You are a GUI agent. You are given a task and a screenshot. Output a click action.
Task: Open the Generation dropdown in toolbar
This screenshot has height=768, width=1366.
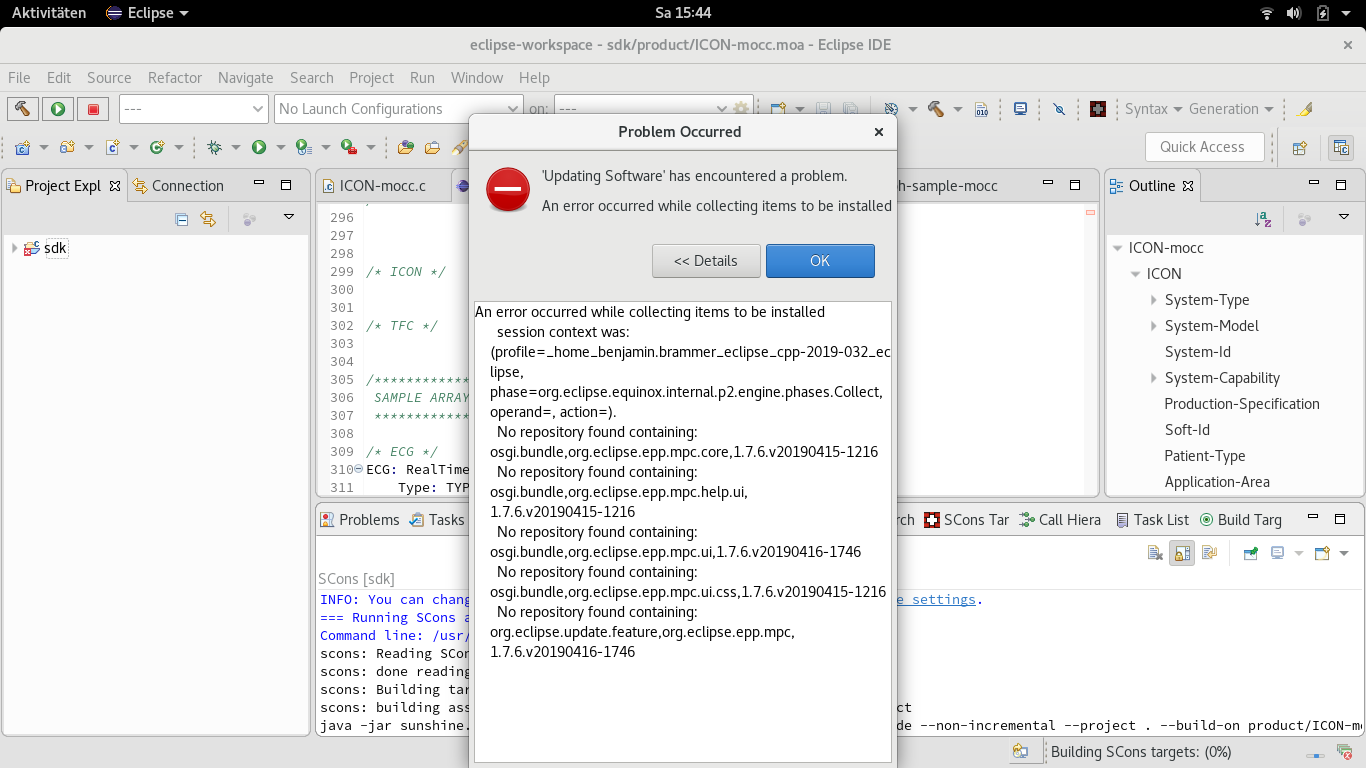(x=1231, y=109)
